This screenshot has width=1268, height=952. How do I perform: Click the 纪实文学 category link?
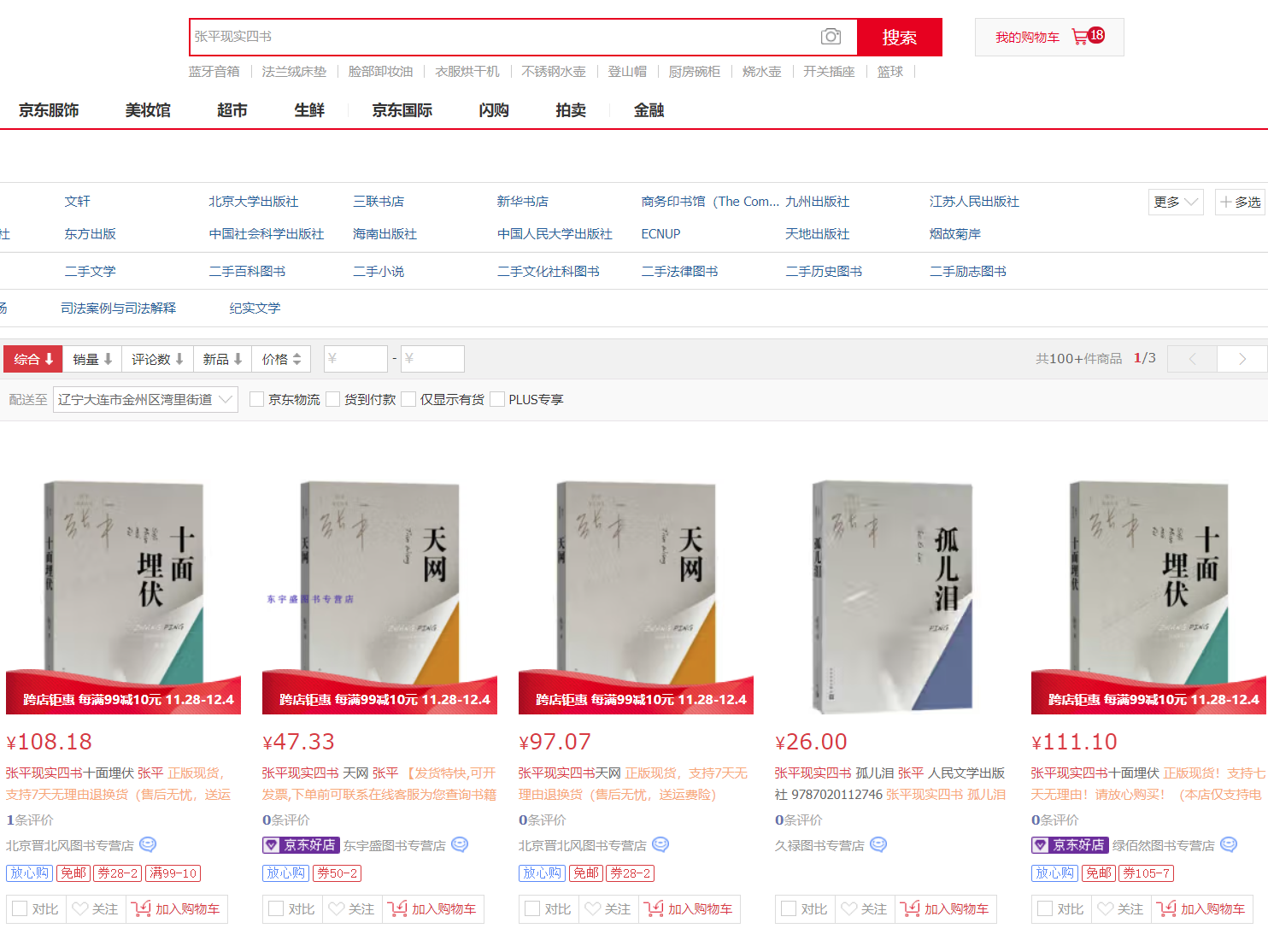pyautogui.click(x=255, y=309)
